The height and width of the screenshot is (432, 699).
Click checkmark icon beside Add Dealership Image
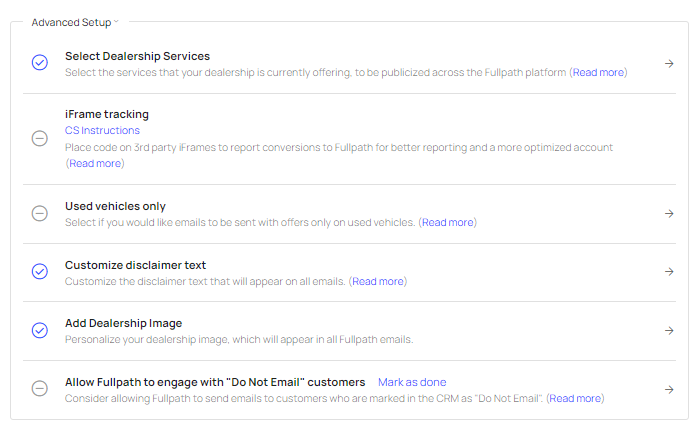(40, 330)
